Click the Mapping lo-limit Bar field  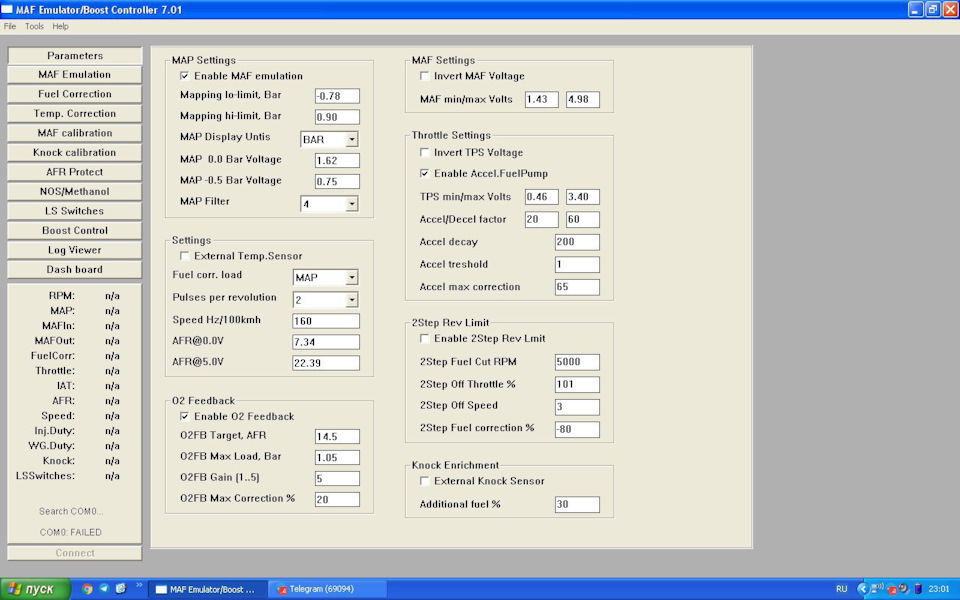pos(337,96)
